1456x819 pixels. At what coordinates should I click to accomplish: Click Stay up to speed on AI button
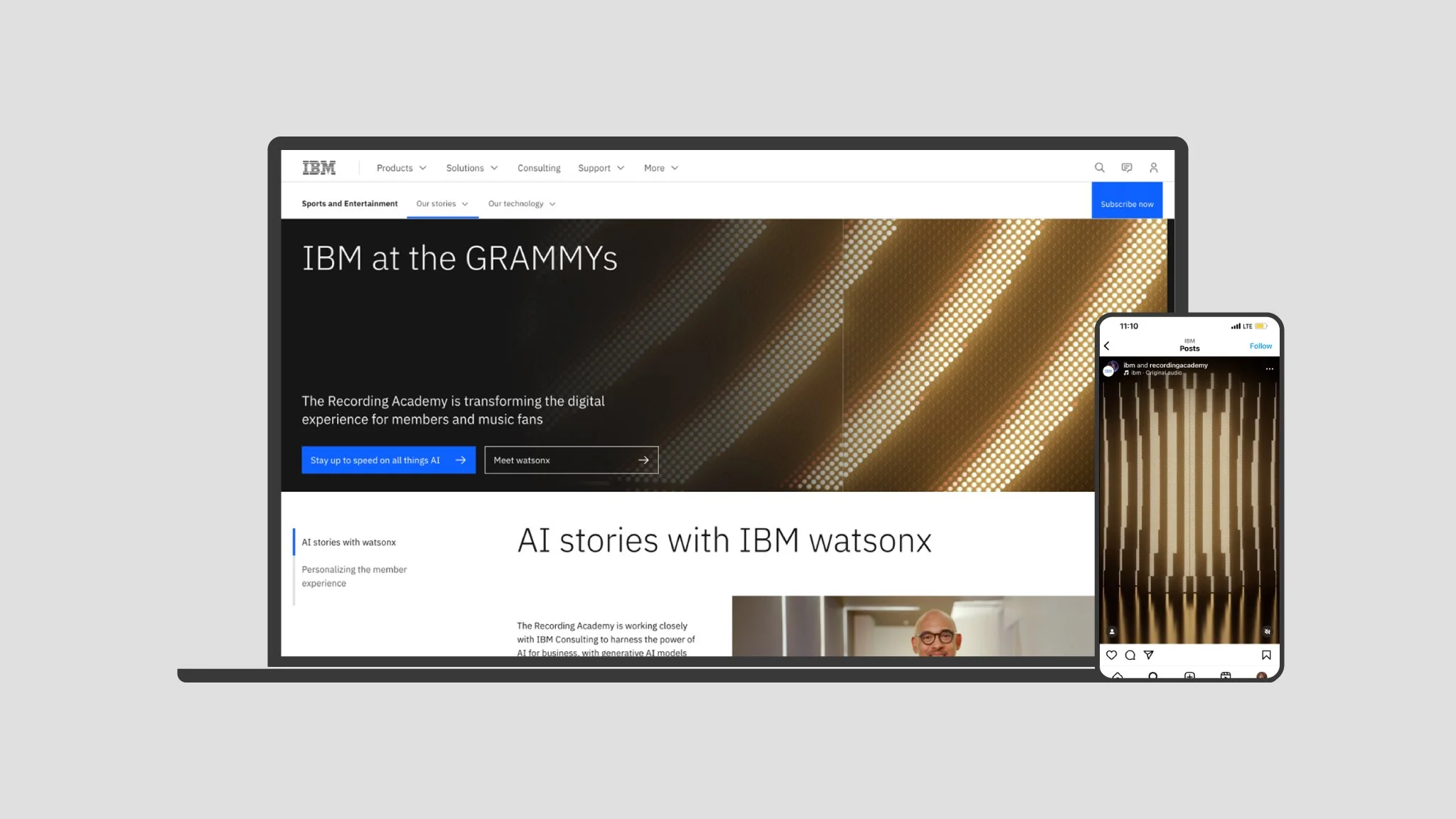tap(388, 460)
